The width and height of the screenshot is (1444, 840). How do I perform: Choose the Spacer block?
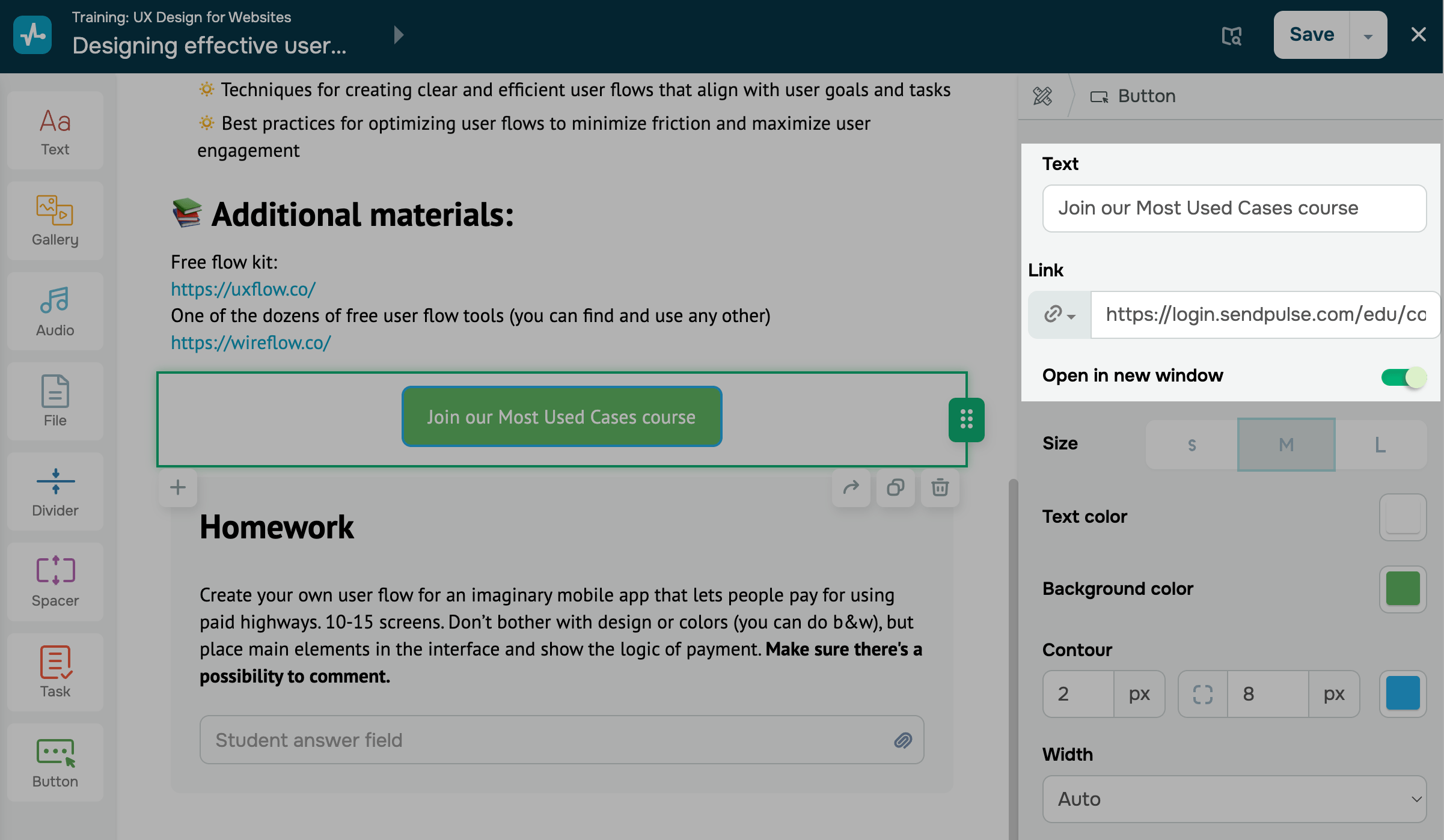(55, 581)
